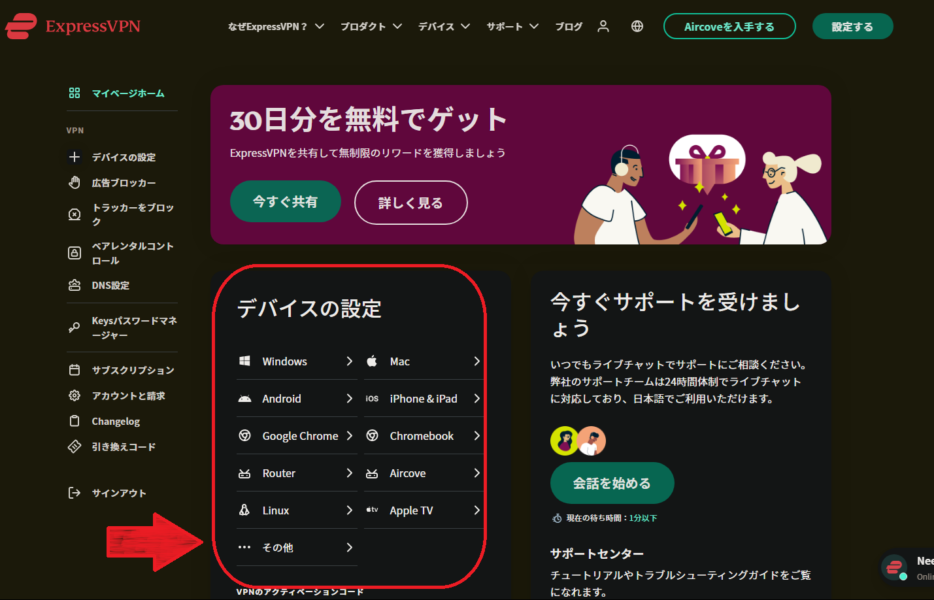Click the chevron next to Linux
The image size is (934, 600).
tap(349, 510)
